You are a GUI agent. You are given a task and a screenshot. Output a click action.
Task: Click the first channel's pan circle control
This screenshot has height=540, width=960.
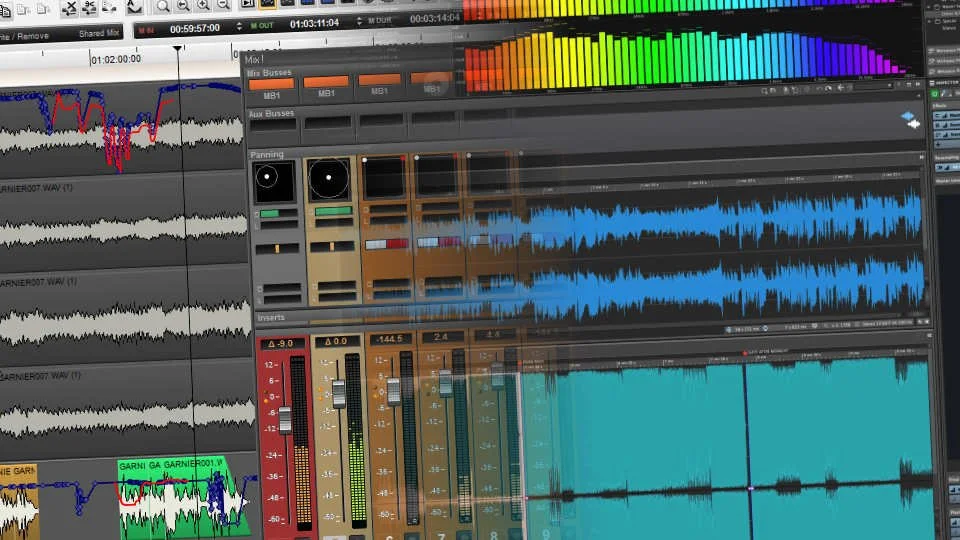pos(267,178)
